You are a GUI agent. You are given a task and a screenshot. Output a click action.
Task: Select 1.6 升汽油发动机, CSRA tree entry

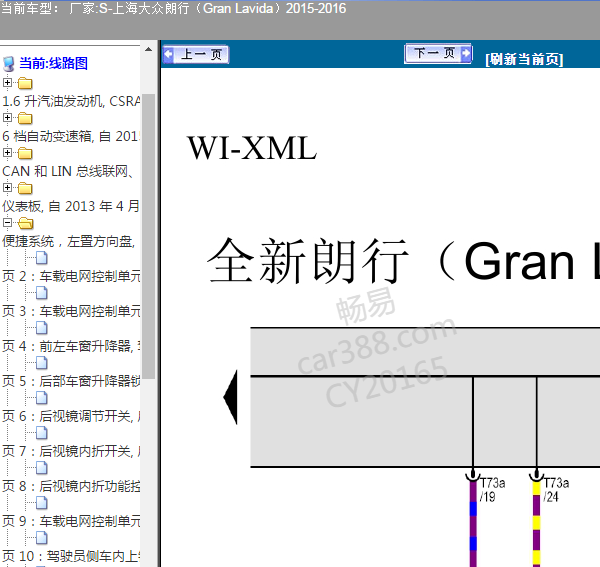click(x=71, y=101)
